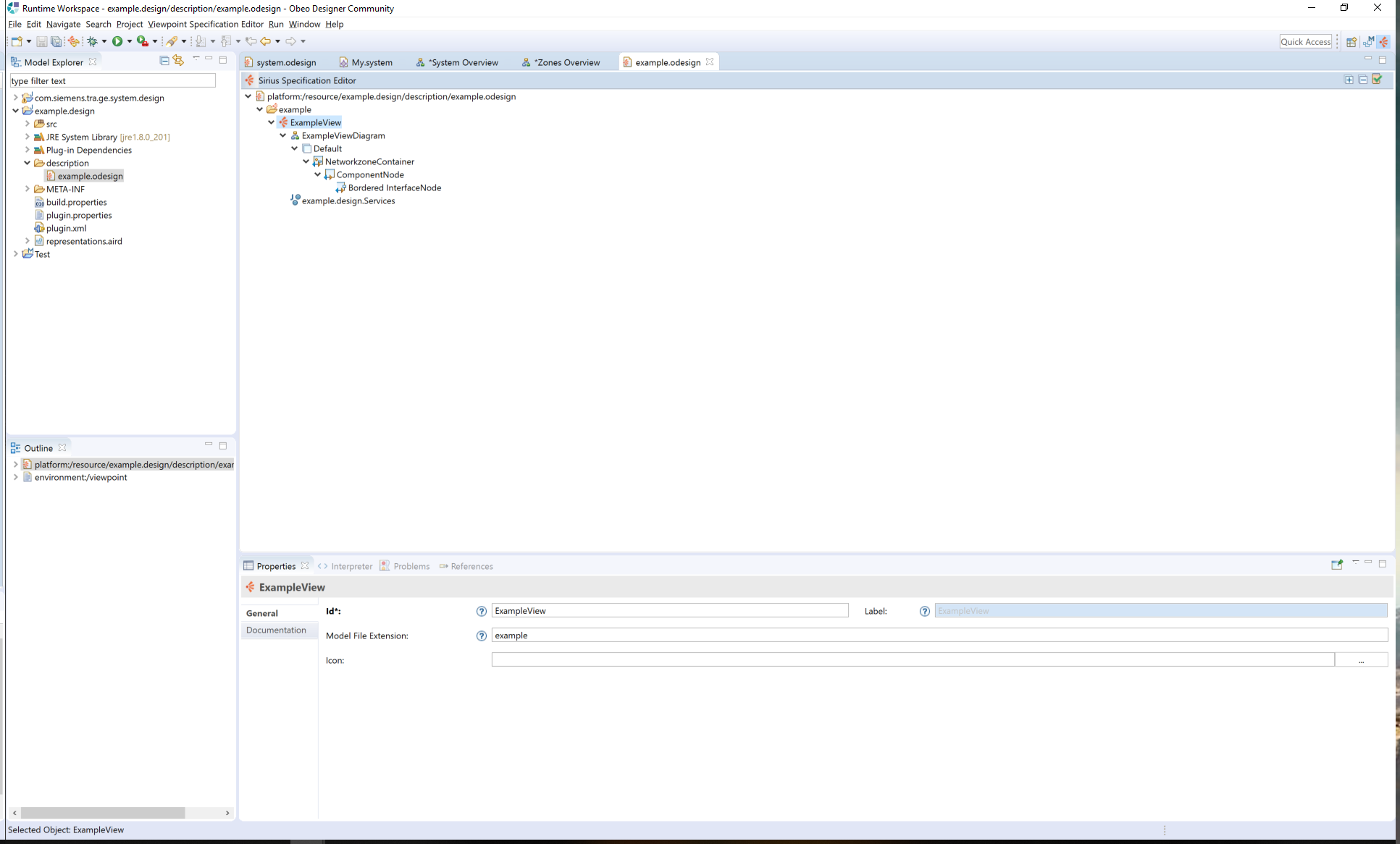Click the green Run toolbar button
The height and width of the screenshot is (844, 1400).
117,41
